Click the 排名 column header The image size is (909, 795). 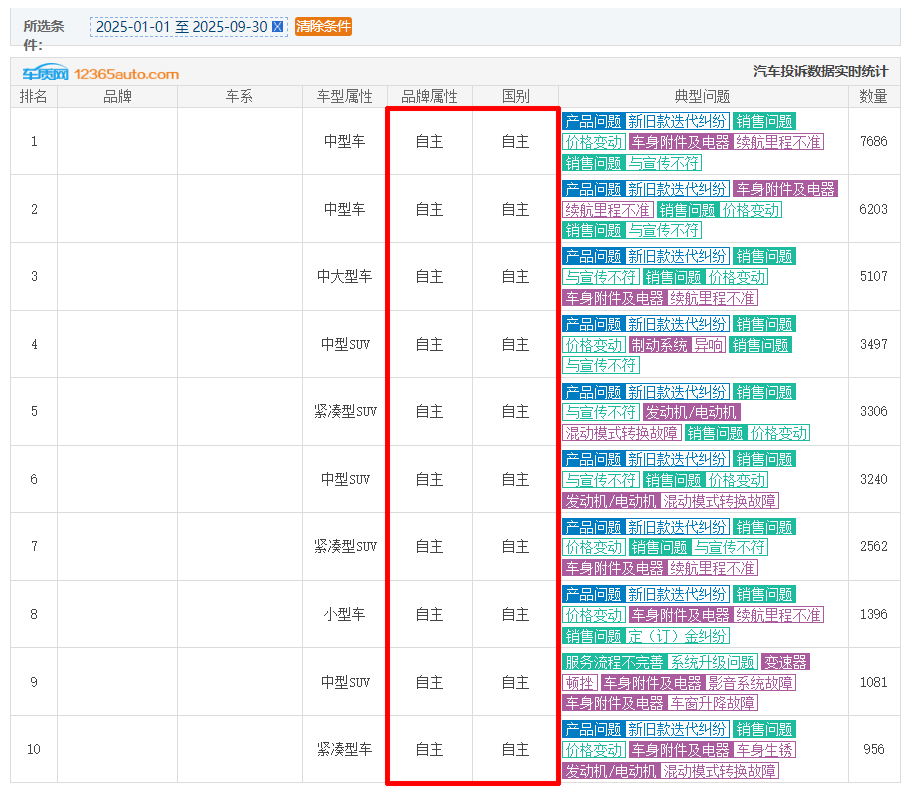(x=34, y=97)
